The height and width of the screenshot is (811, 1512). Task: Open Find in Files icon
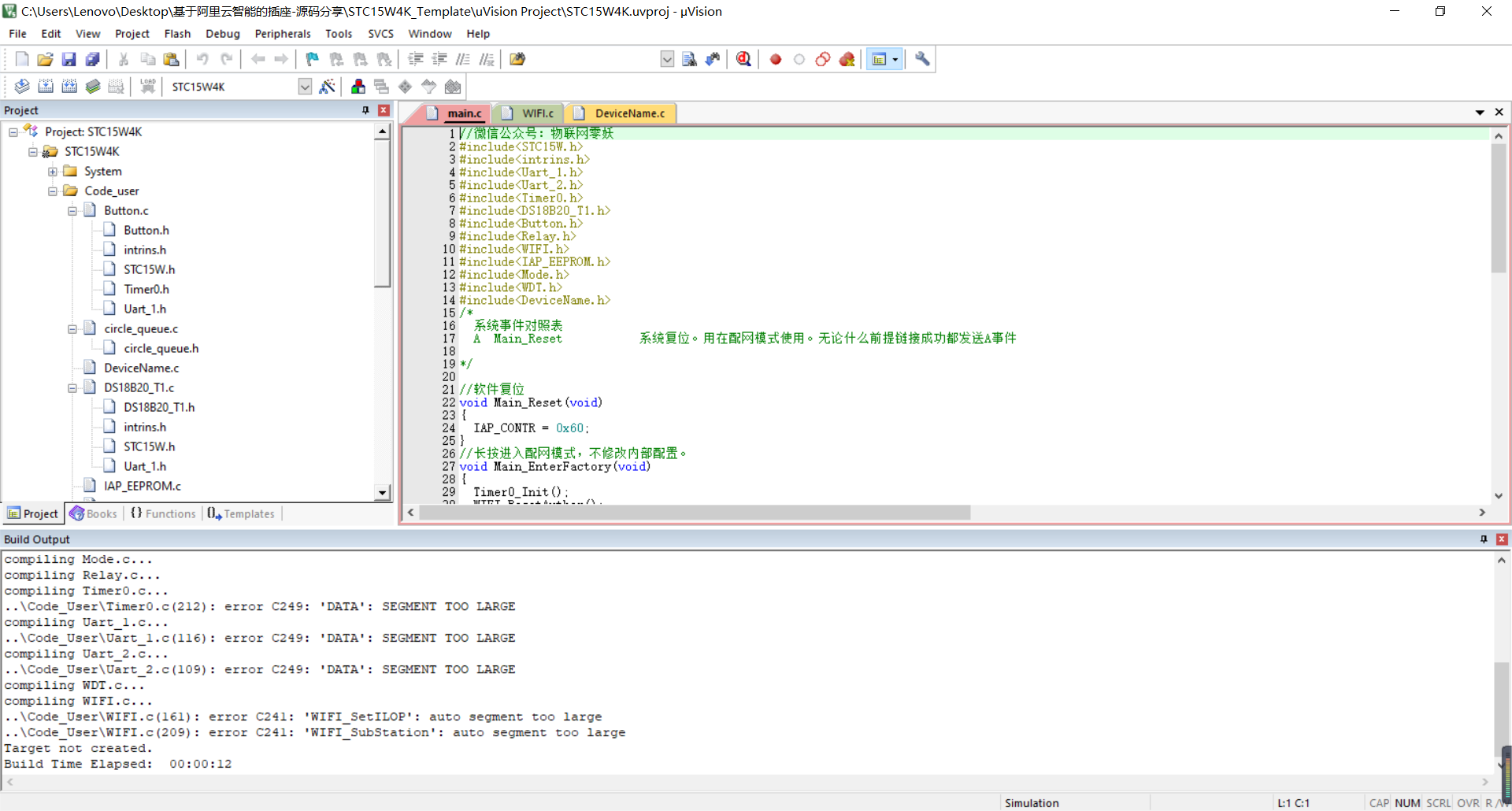(517, 59)
